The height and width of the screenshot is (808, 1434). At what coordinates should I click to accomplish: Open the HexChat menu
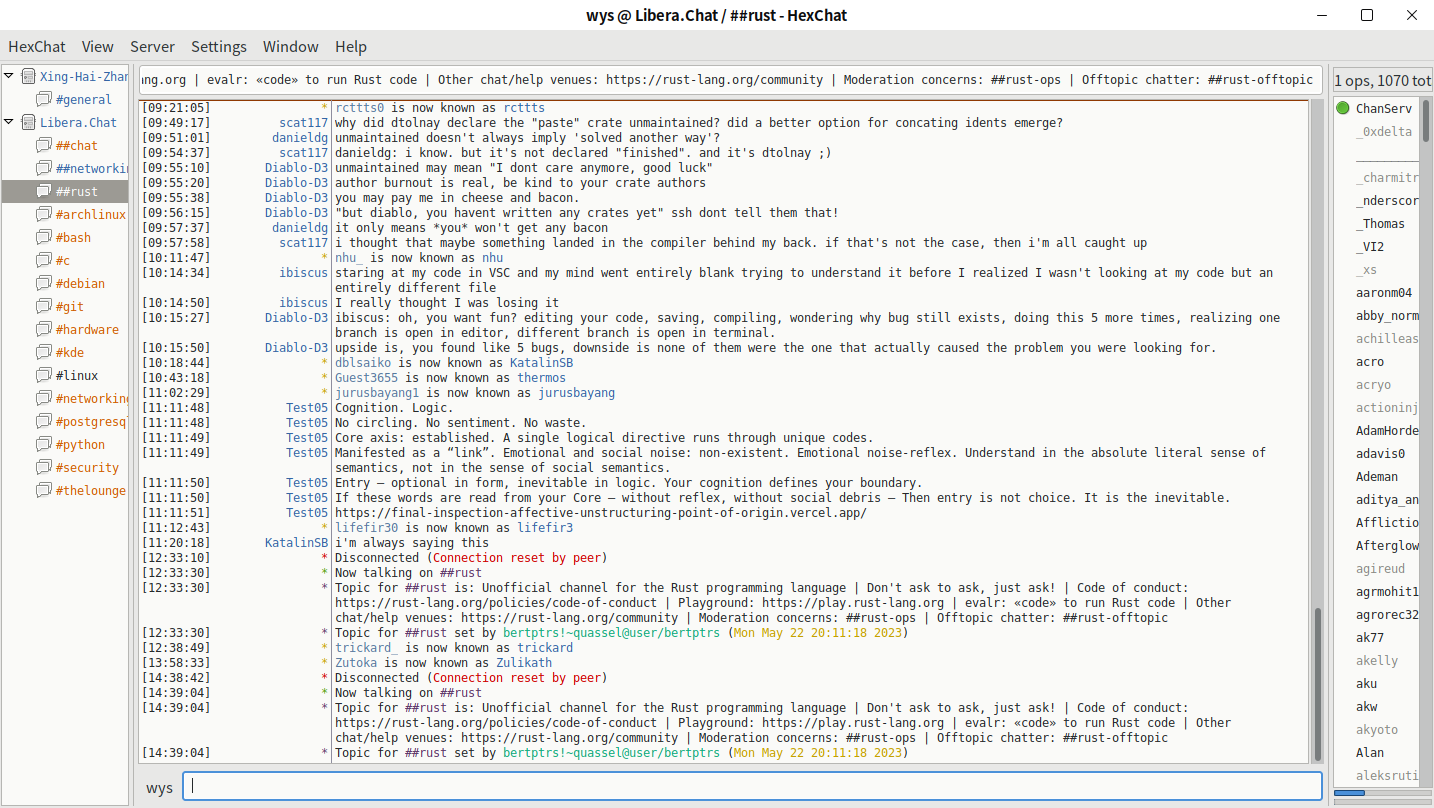(37, 46)
